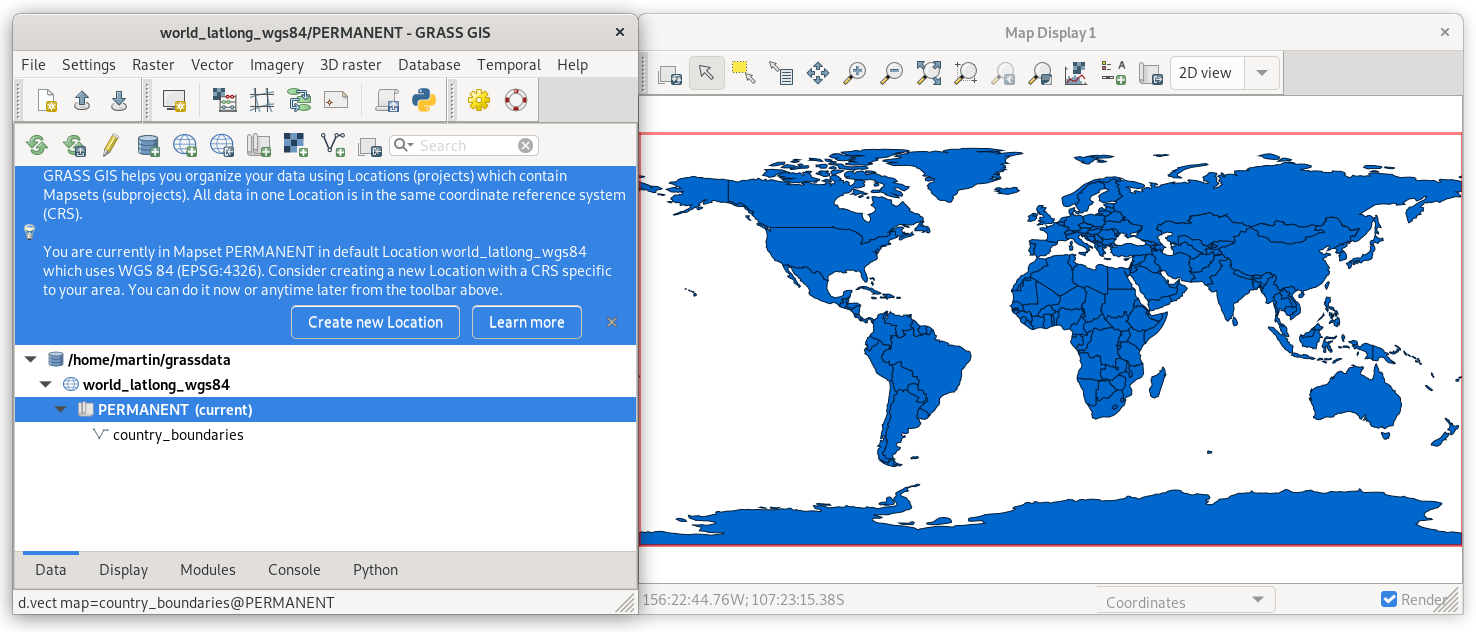
Task: Open the Vector menu
Action: click(212, 64)
